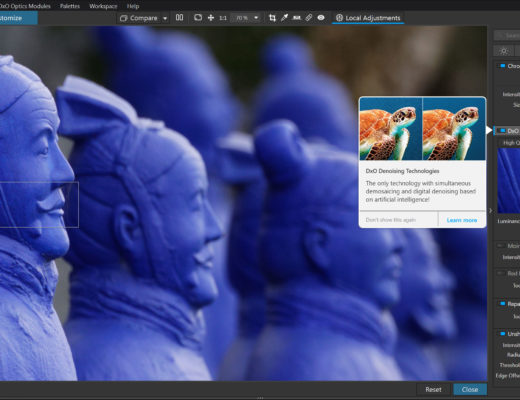
Task: Click the palette search field
Action: coord(507,35)
